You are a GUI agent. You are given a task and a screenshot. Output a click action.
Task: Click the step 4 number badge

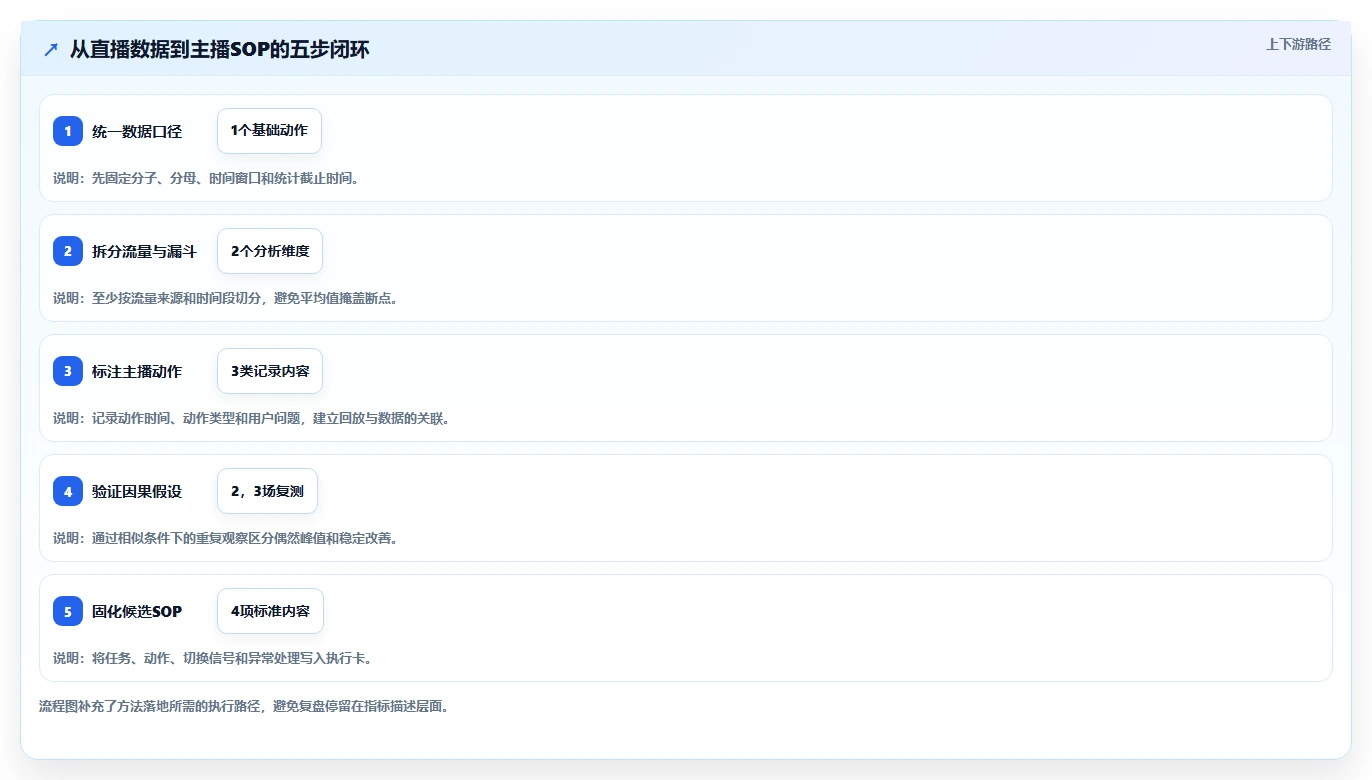pyautogui.click(x=68, y=491)
